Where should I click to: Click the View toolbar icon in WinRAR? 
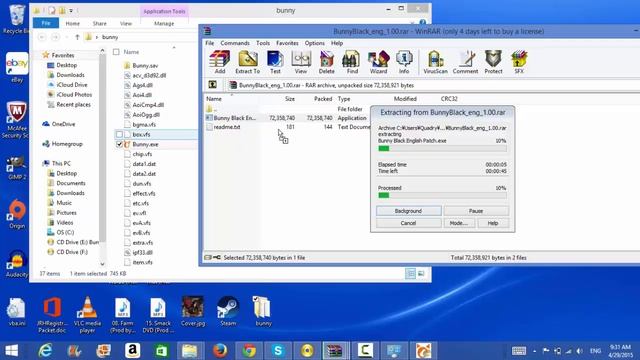click(x=301, y=62)
